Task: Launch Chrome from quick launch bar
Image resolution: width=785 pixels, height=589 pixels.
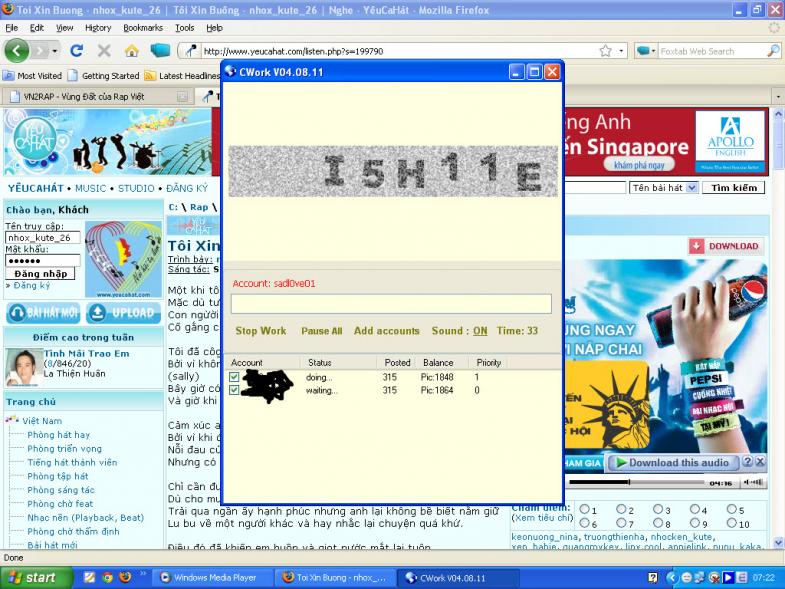Action: [x=107, y=577]
